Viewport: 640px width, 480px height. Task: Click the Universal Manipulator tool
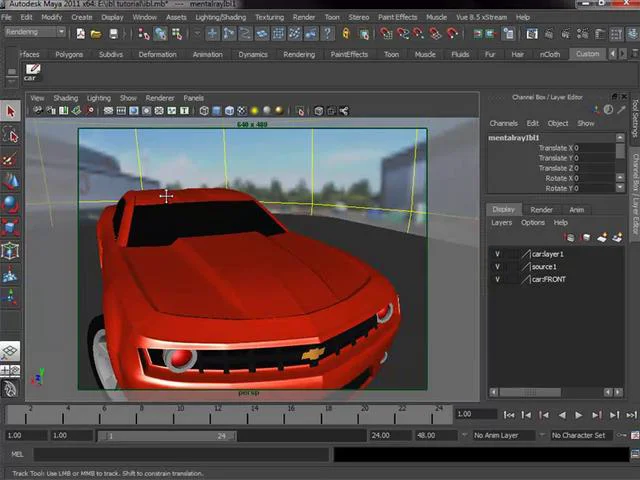[11, 250]
